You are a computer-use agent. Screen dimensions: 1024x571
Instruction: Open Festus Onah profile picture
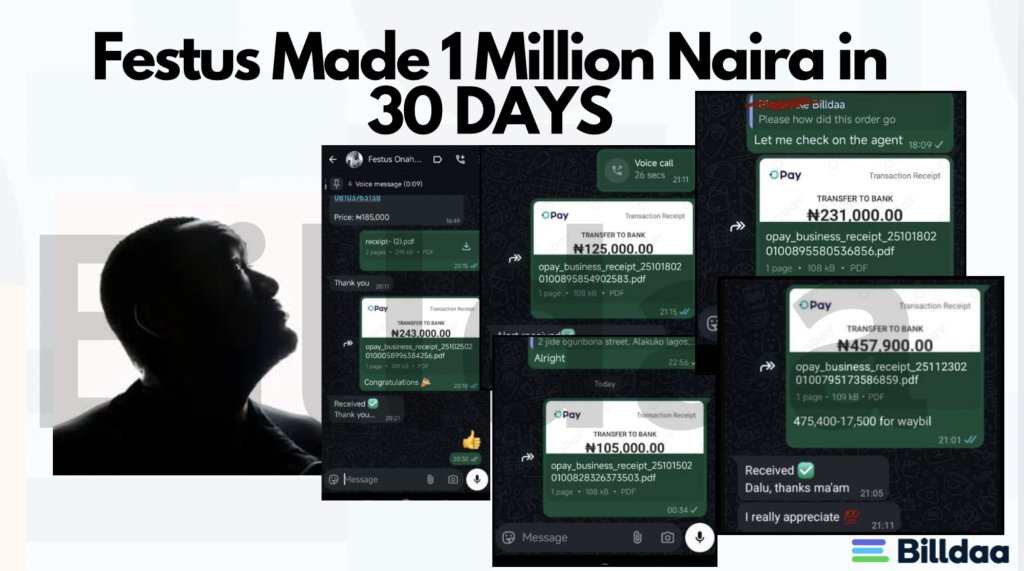[x=354, y=159]
